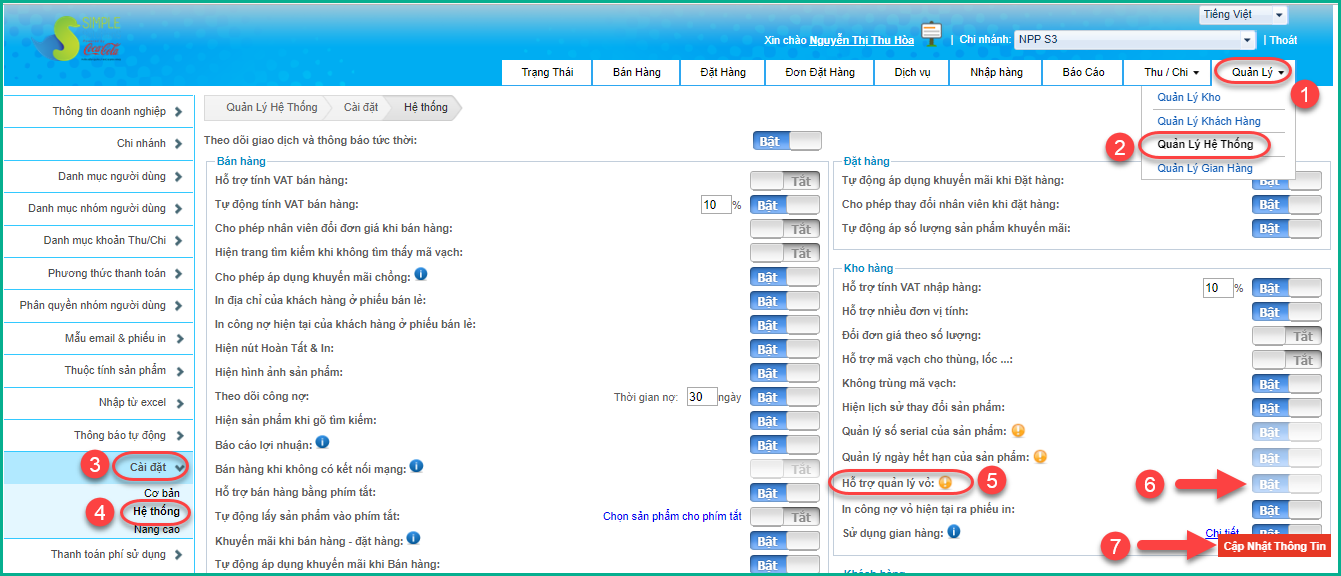Enable the Hỗ trợ tính VAT bán hàng toggle

(785, 181)
